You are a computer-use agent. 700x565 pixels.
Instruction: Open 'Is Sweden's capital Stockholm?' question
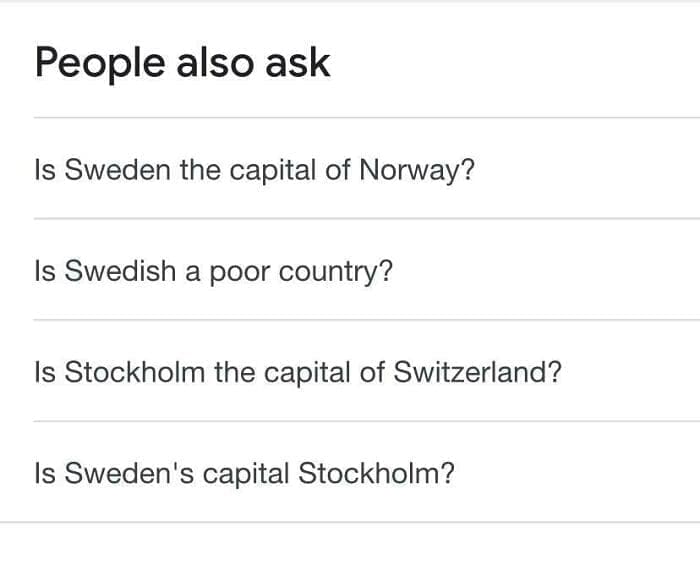pos(244,472)
